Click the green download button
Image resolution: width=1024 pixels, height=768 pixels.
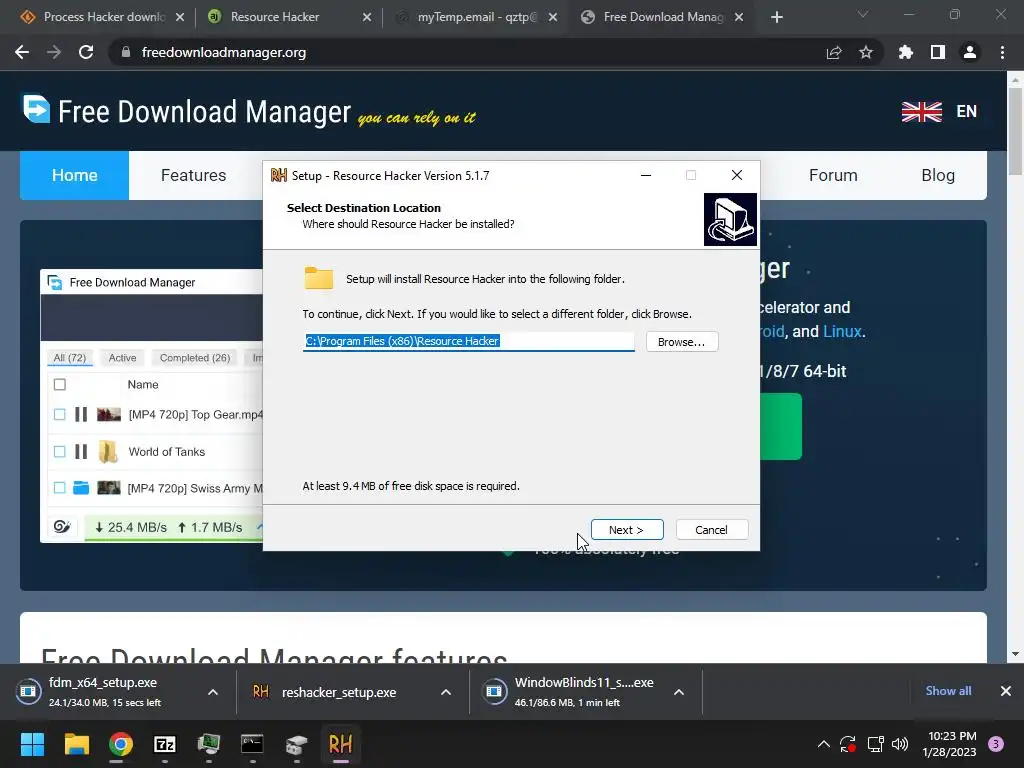pos(781,426)
